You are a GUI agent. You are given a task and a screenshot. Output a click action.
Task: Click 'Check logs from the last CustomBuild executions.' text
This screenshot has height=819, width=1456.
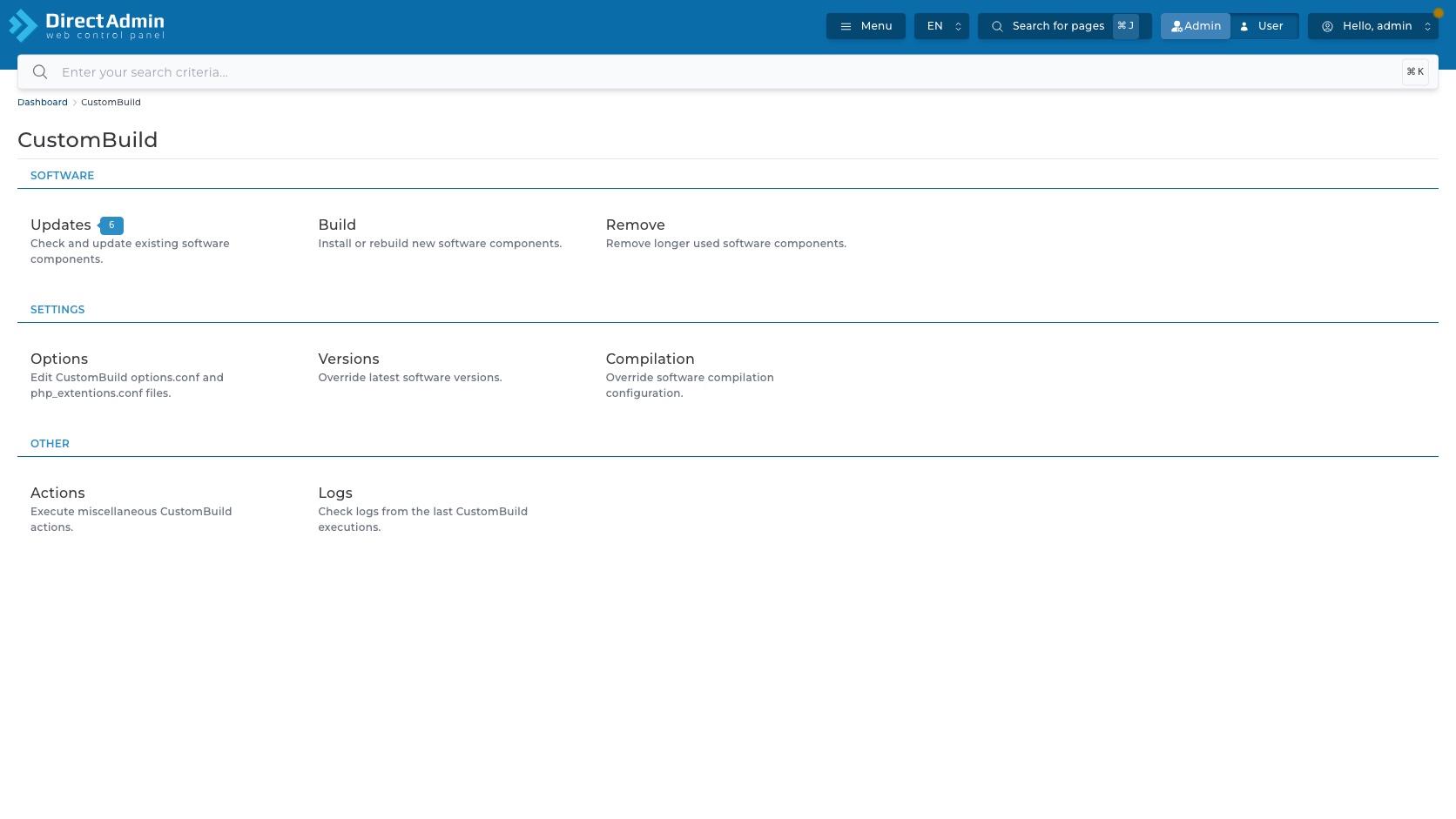tap(423, 520)
